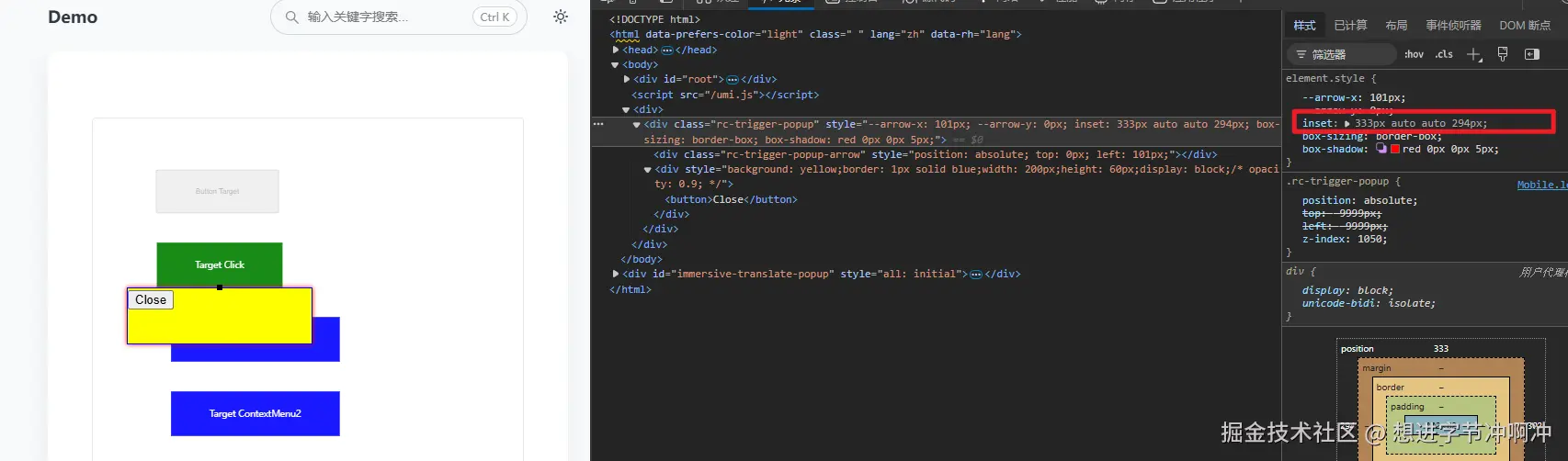The width and height of the screenshot is (1568, 461).
Task: Select the DOCTYPE html line
Action: (x=654, y=19)
